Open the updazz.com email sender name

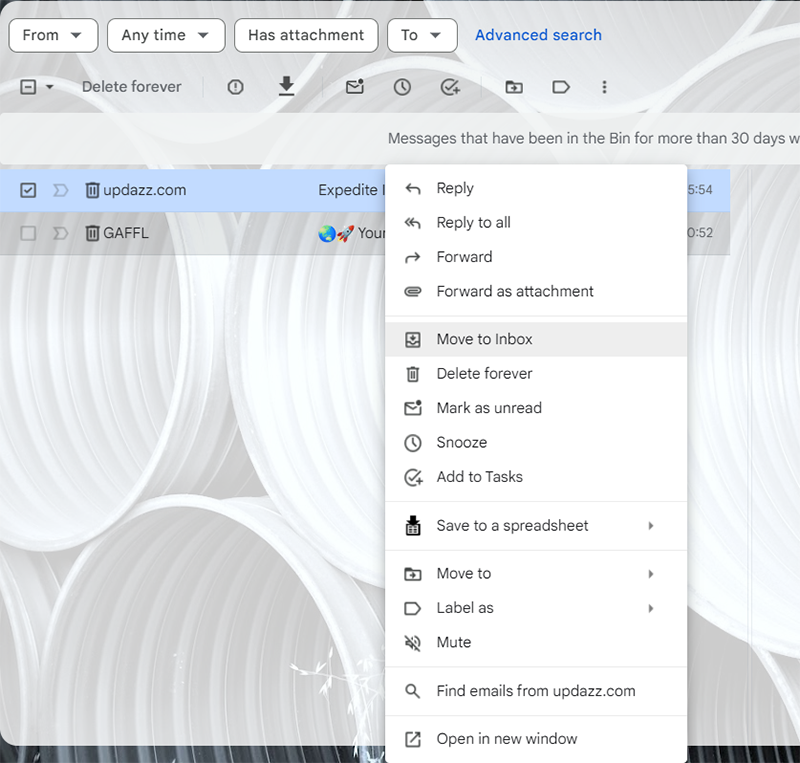[x=144, y=190]
